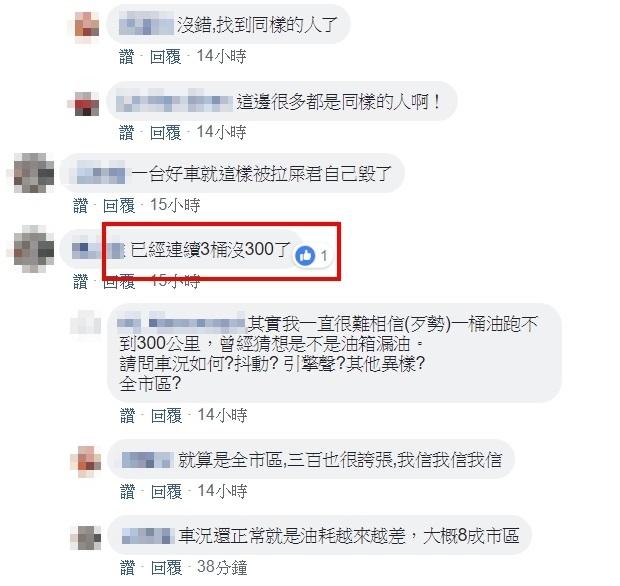Open avatar of commenter saying 沒錯,找到同樣的人了
The height and width of the screenshot is (586, 620).
point(87,24)
